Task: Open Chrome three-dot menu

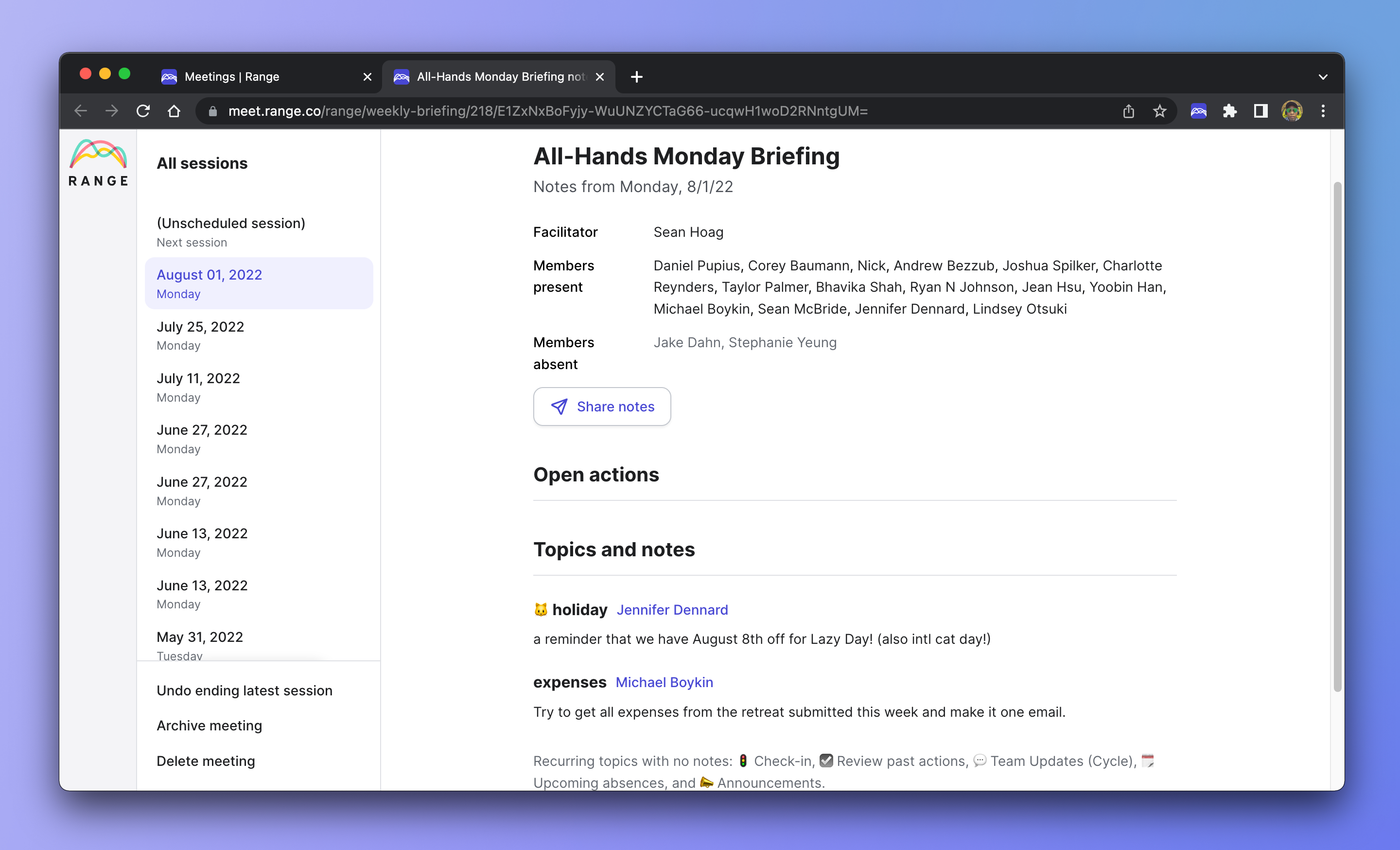Action: pyautogui.click(x=1323, y=111)
